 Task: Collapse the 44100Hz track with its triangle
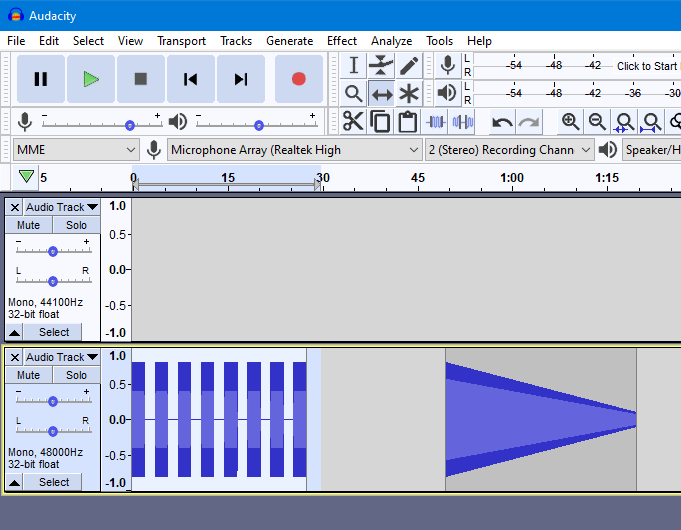14,332
